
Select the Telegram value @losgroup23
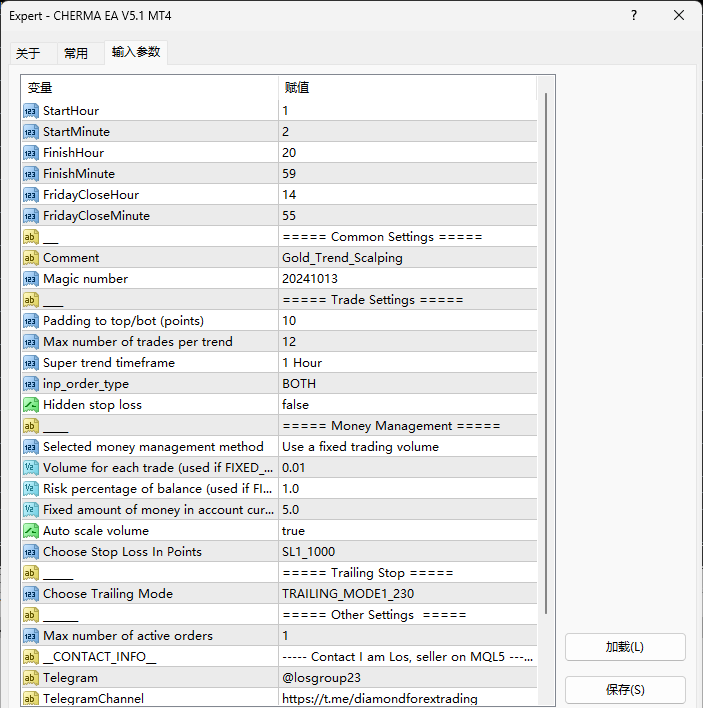408,678
